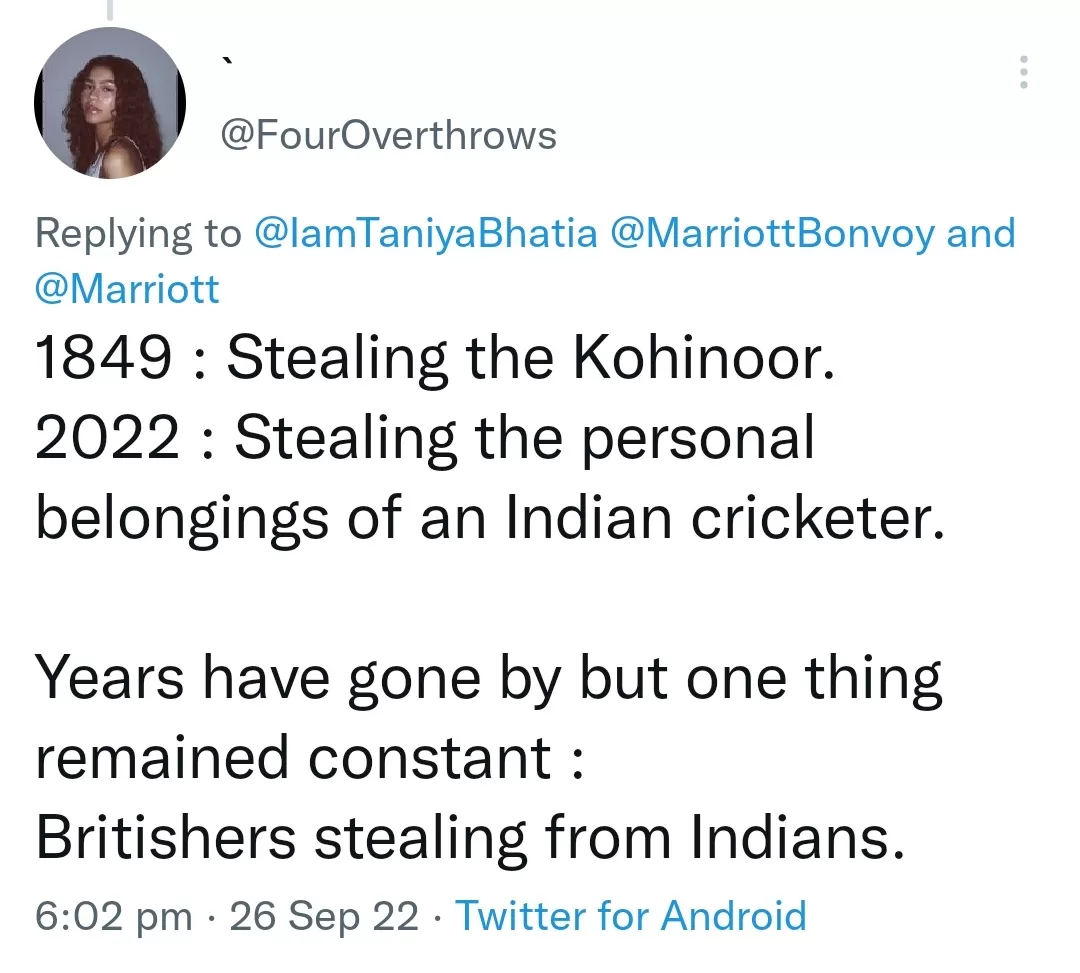Click the 26 Sep 22 date
This screenshot has height=973, width=1080.
click(x=324, y=916)
